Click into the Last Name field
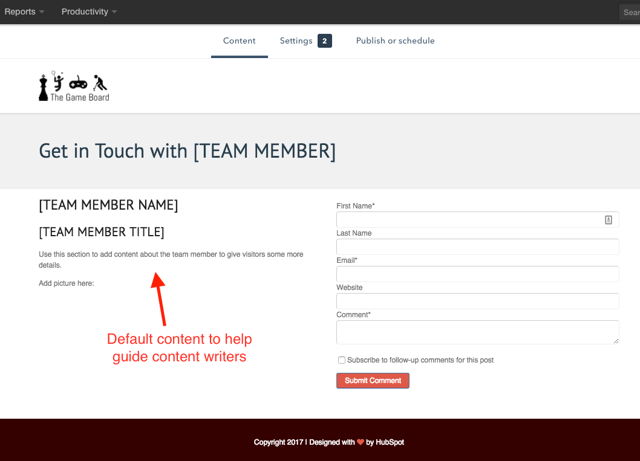640x461 pixels. tap(477, 246)
